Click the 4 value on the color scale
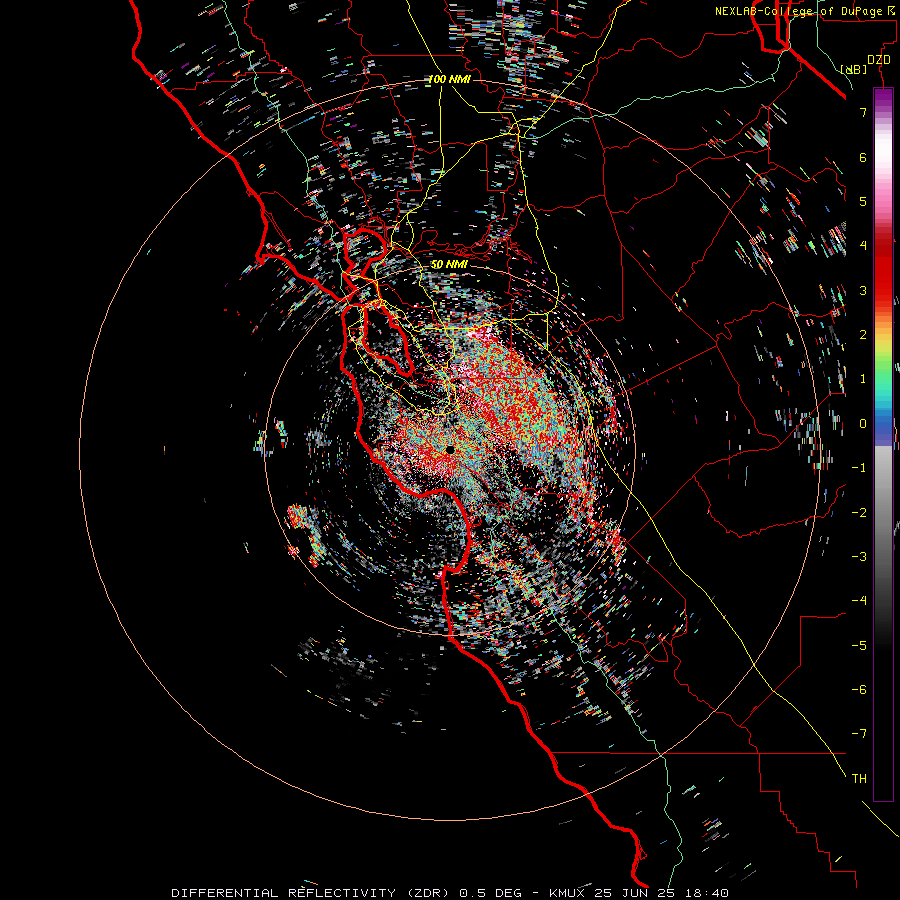This screenshot has width=900, height=900. click(x=863, y=245)
